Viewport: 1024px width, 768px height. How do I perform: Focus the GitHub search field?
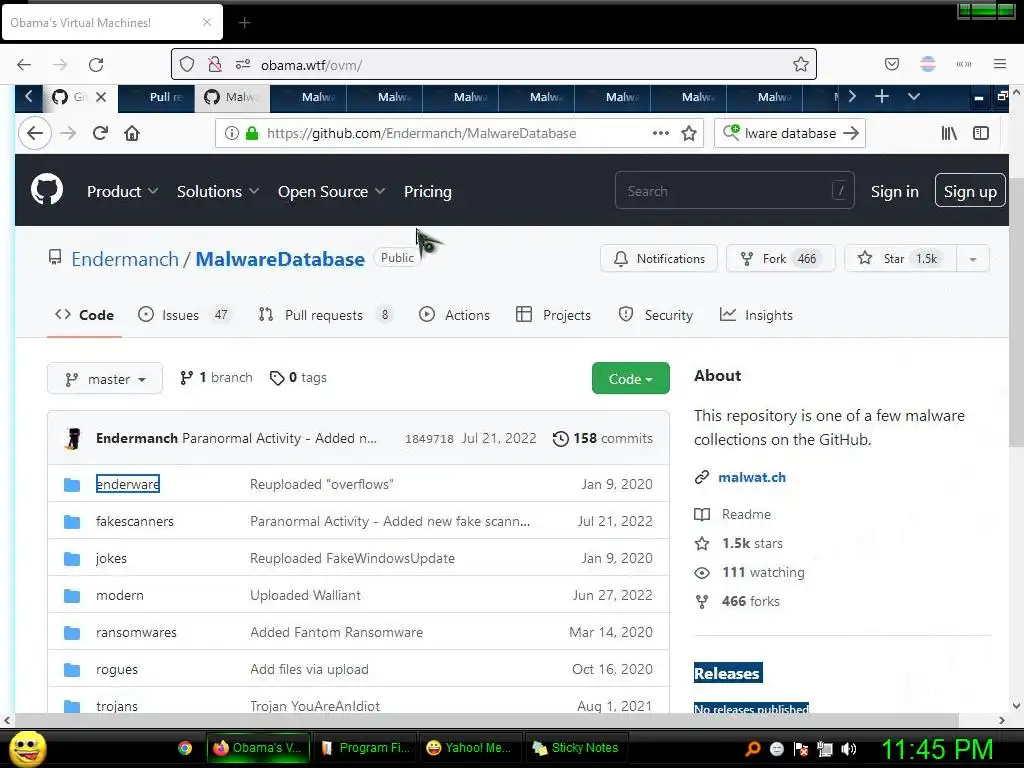pyautogui.click(x=735, y=191)
